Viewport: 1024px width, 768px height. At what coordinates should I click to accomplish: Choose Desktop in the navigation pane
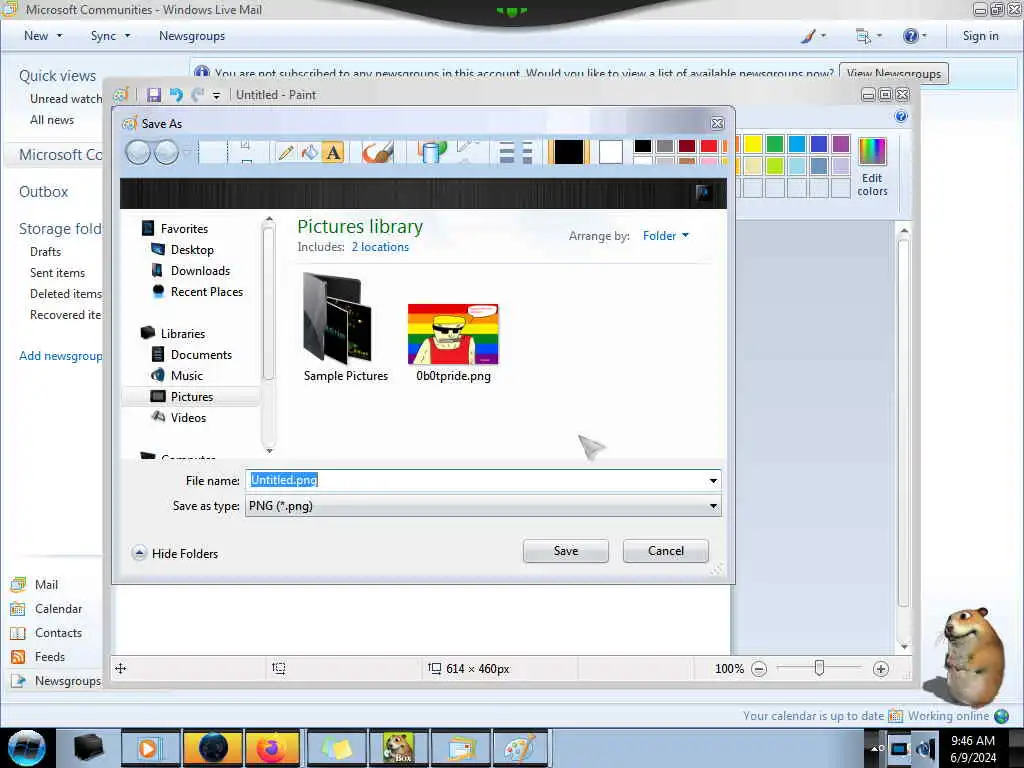(x=192, y=249)
